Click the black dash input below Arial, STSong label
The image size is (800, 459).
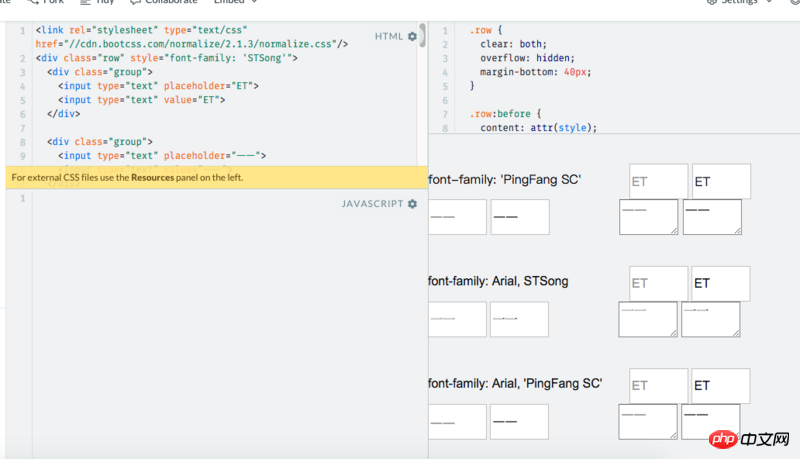pos(519,319)
